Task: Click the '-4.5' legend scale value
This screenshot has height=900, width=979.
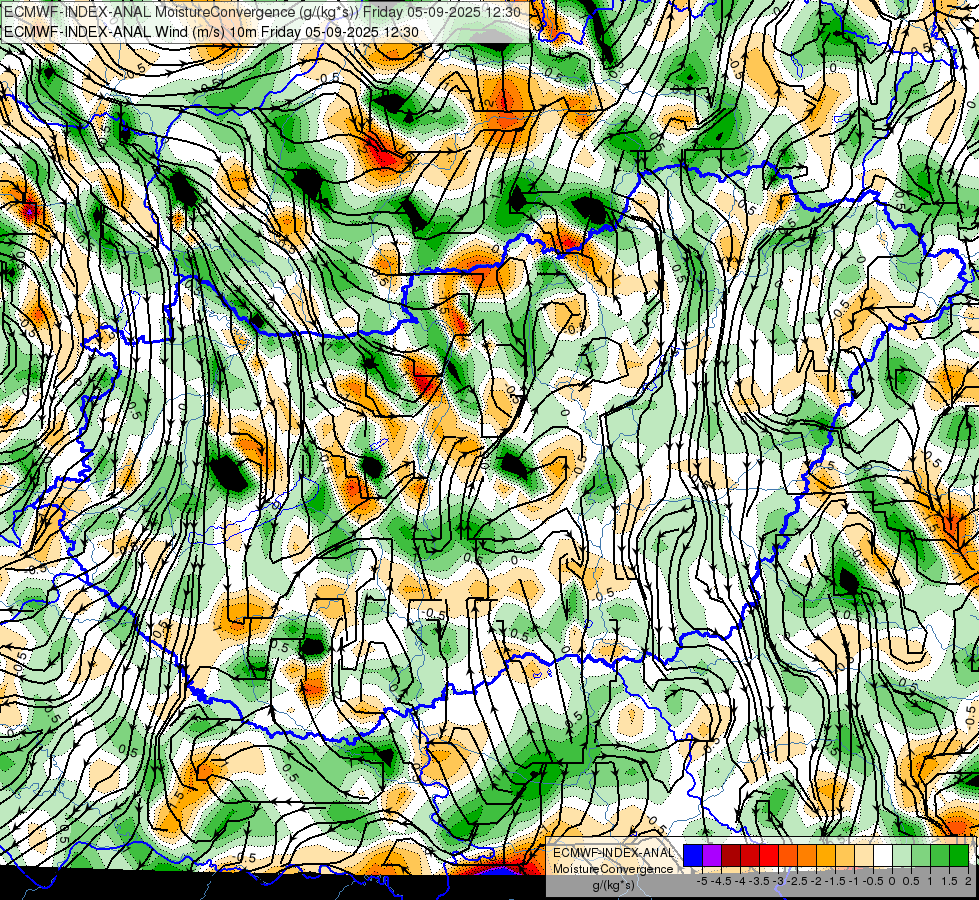Action: click(x=721, y=881)
